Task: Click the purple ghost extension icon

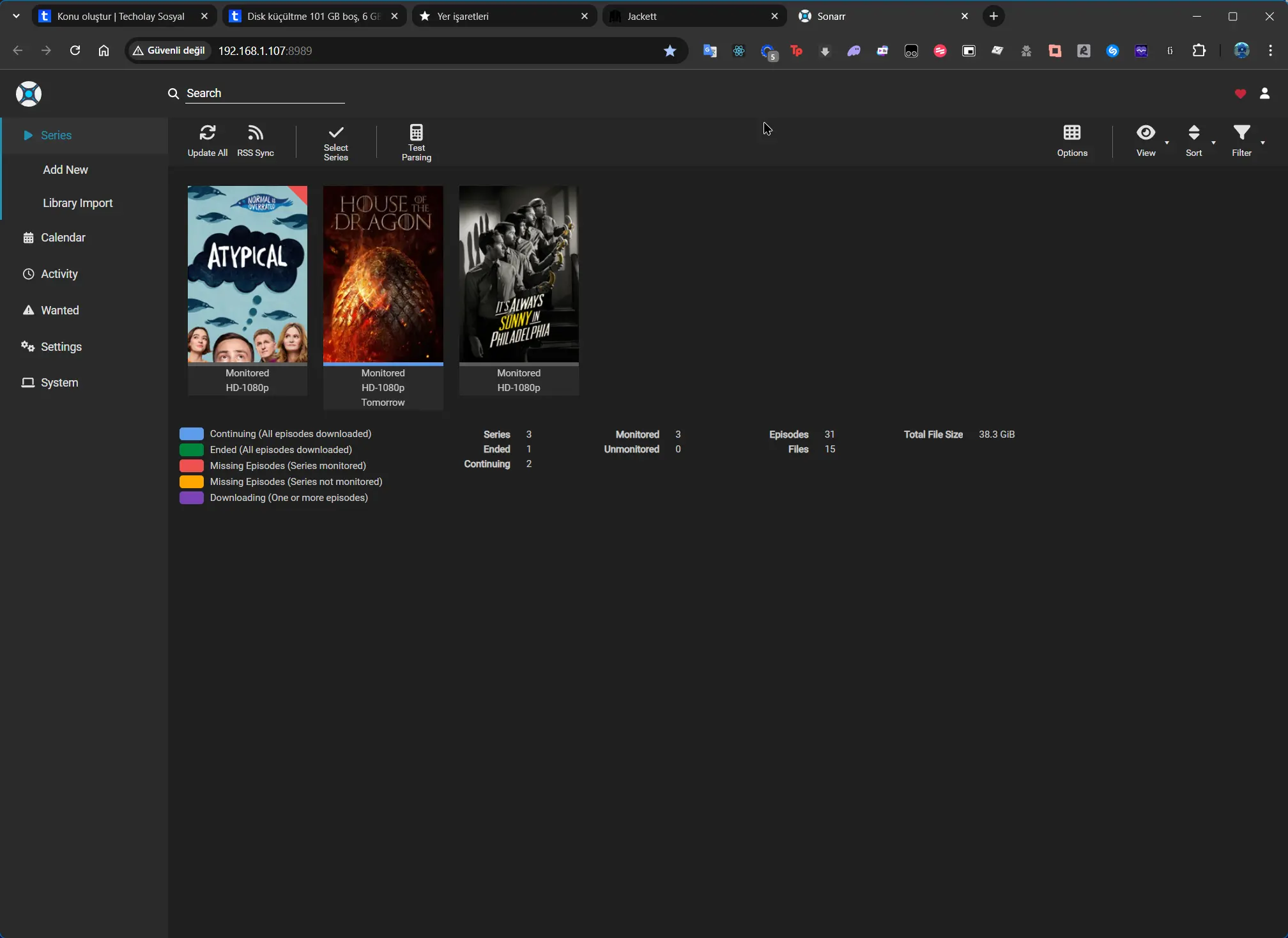Action: point(854,51)
